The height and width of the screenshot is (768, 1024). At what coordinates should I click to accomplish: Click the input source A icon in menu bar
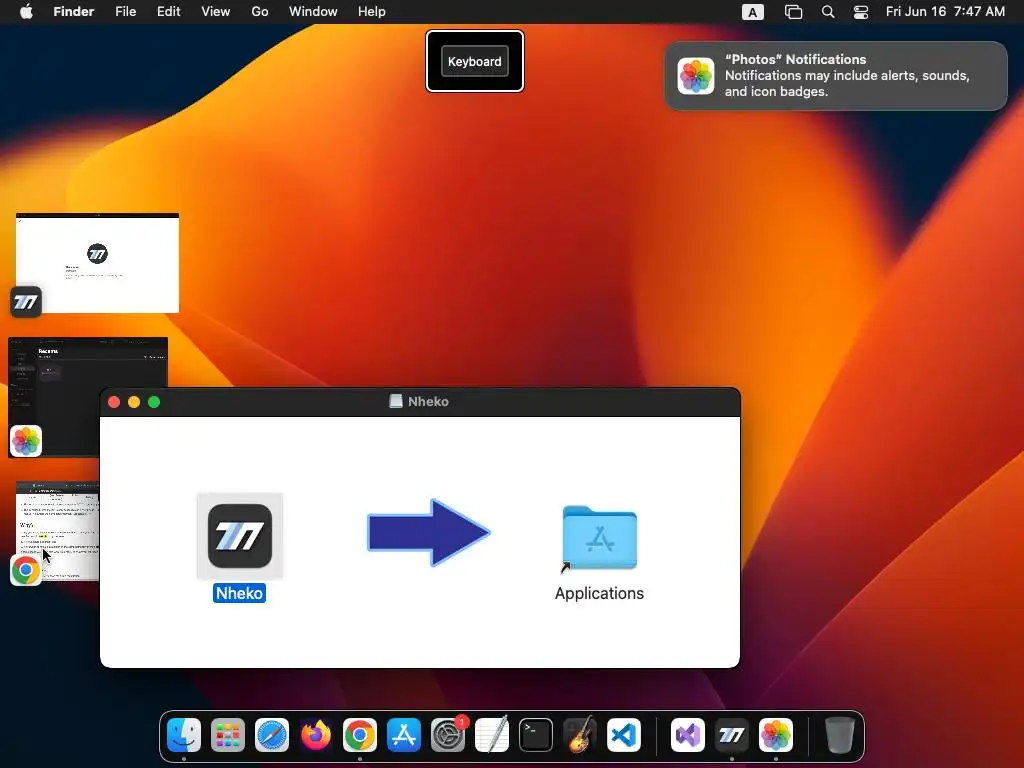pos(753,12)
